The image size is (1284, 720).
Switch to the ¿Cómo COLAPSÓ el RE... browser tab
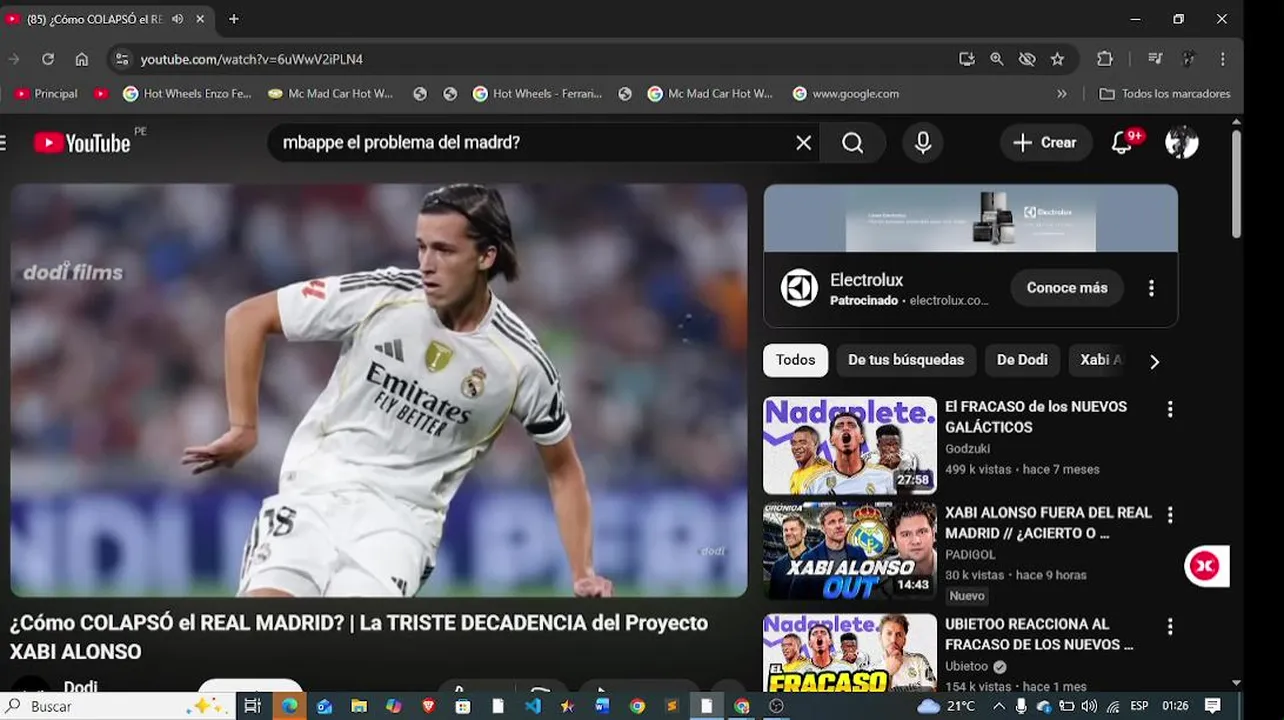click(x=95, y=19)
